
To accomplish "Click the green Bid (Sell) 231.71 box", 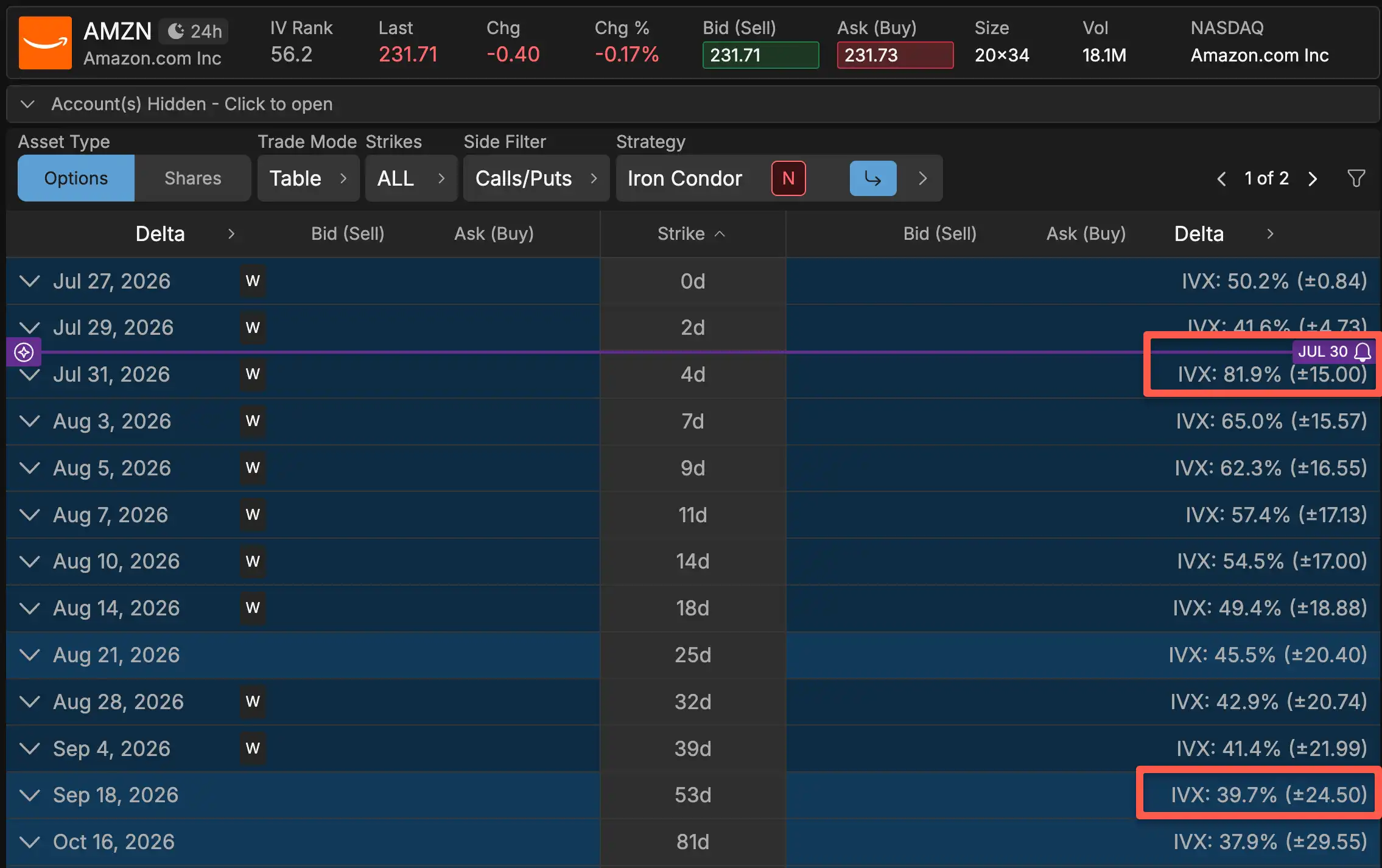I will [x=760, y=55].
